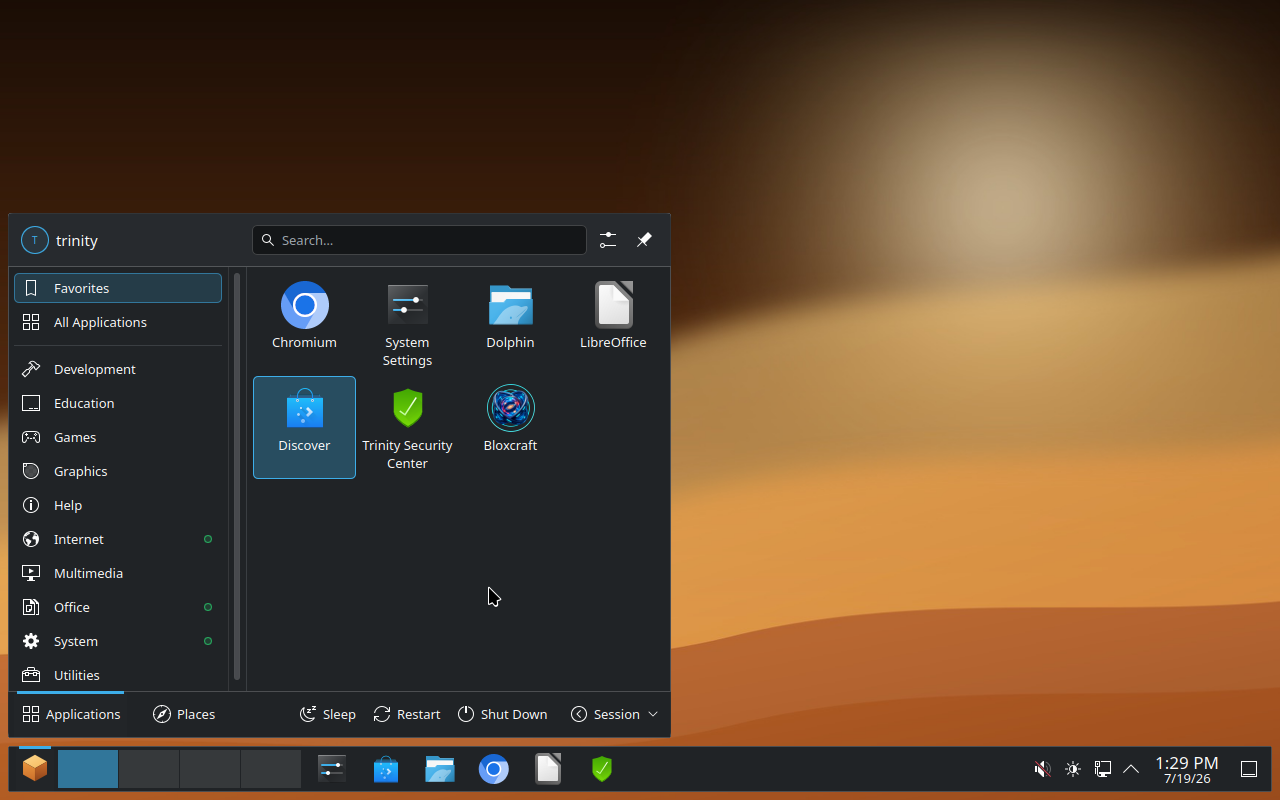The image size is (1280, 800).
Task: Click the Restart button
Action: pyautogui.click(x=407, y=714)
